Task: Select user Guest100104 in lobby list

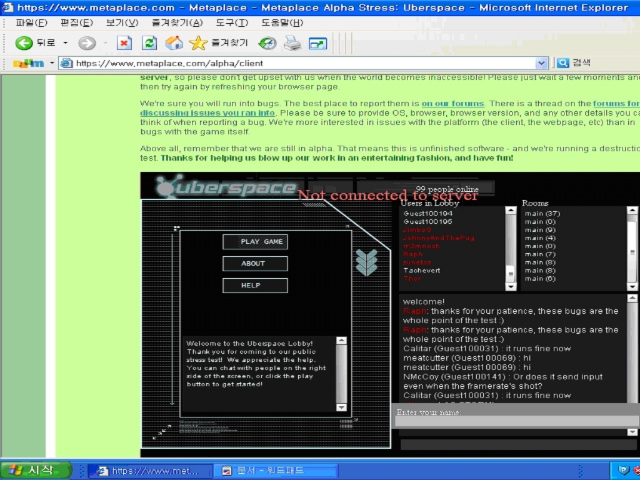Action: click(x=428, y=213)
